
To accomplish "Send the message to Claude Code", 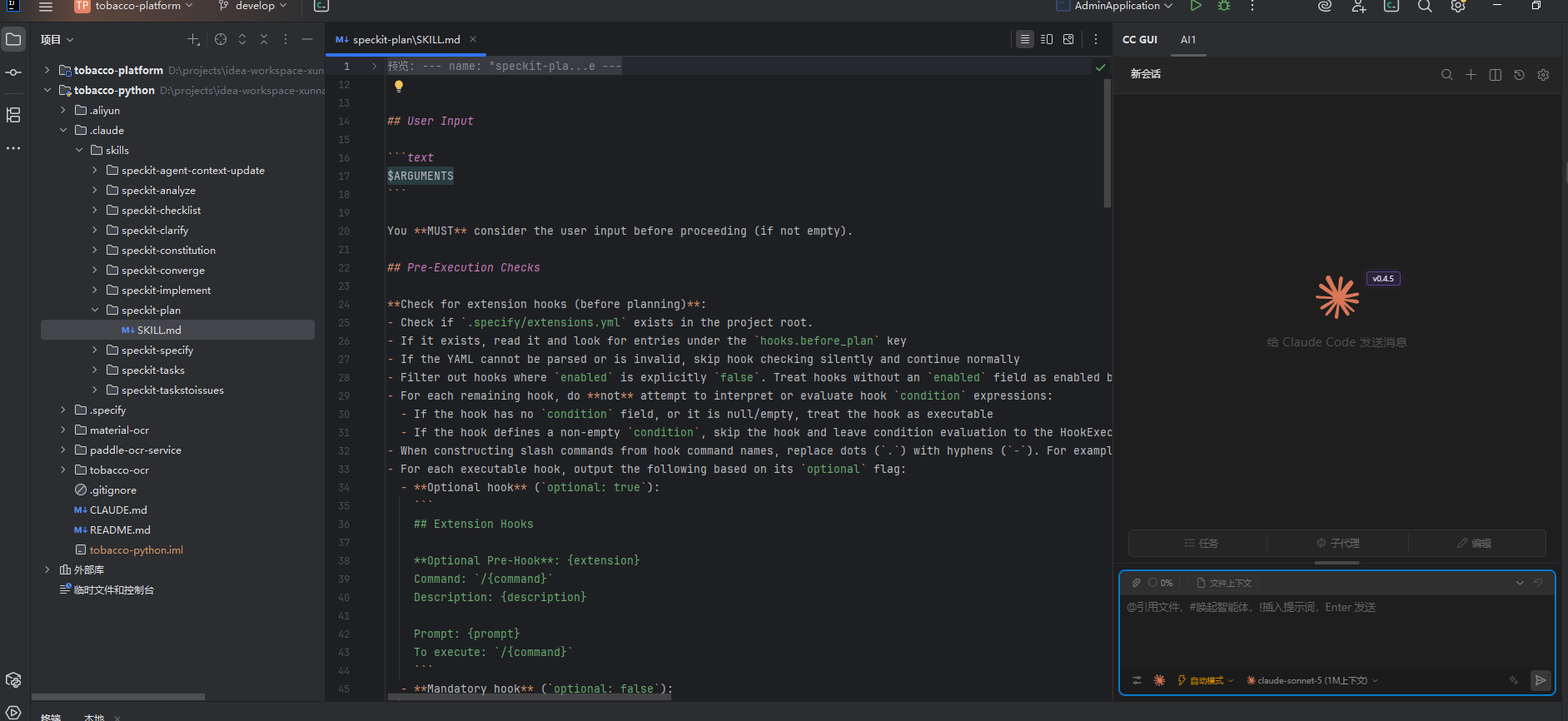I will click(1541, 680).
